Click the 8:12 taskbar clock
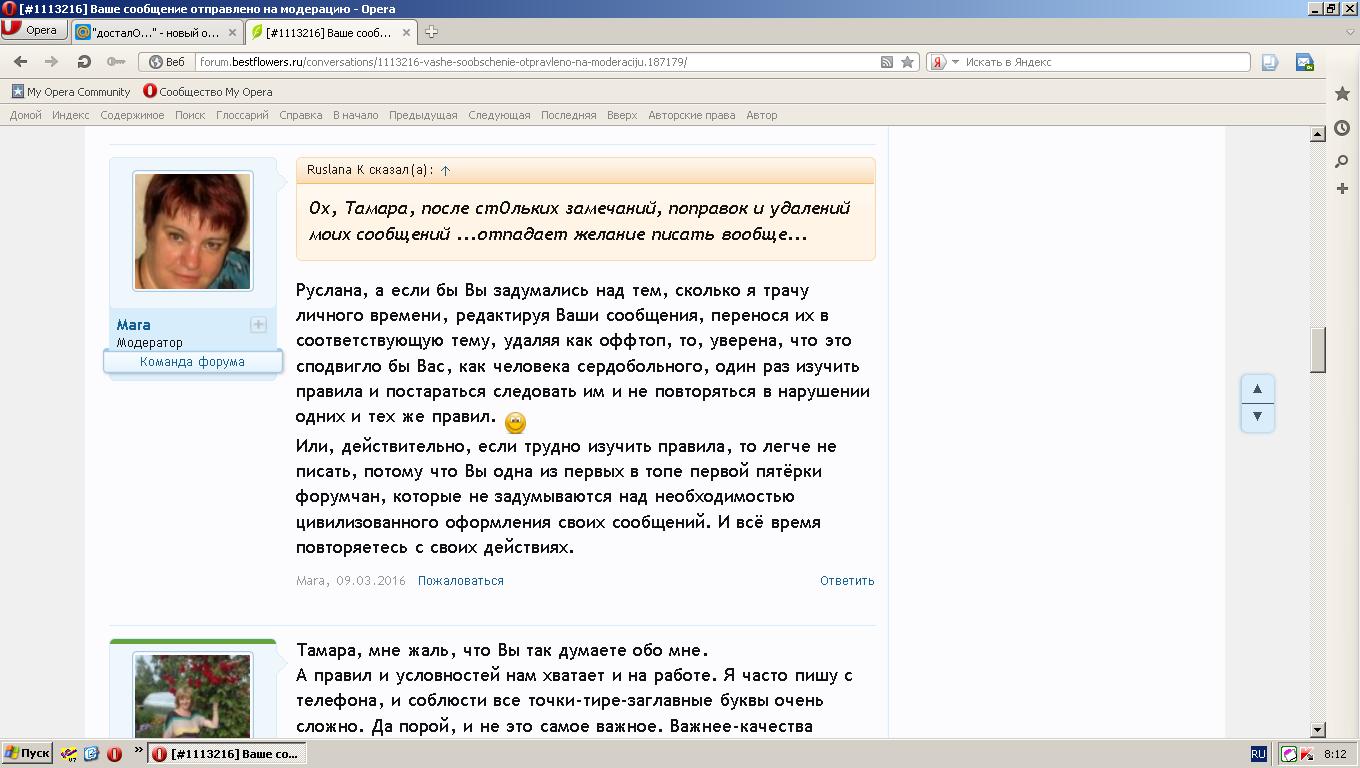1360x768 pixels. [1334, 754]
